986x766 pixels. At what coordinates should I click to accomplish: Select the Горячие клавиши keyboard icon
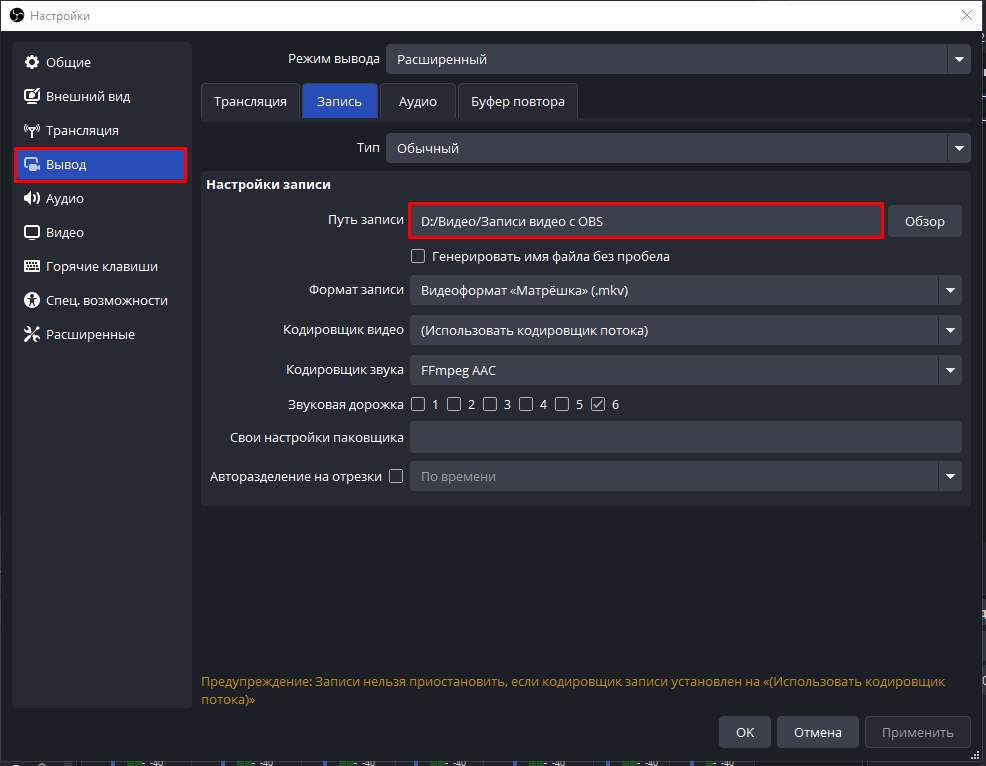click(x=31, y=267)
